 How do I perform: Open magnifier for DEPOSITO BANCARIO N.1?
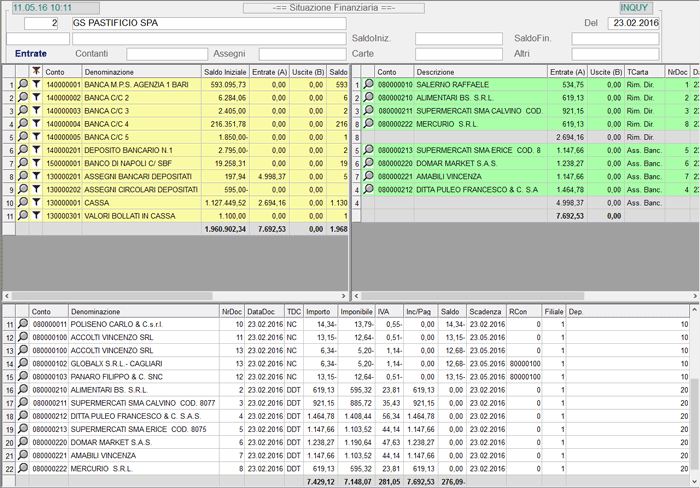23,150
